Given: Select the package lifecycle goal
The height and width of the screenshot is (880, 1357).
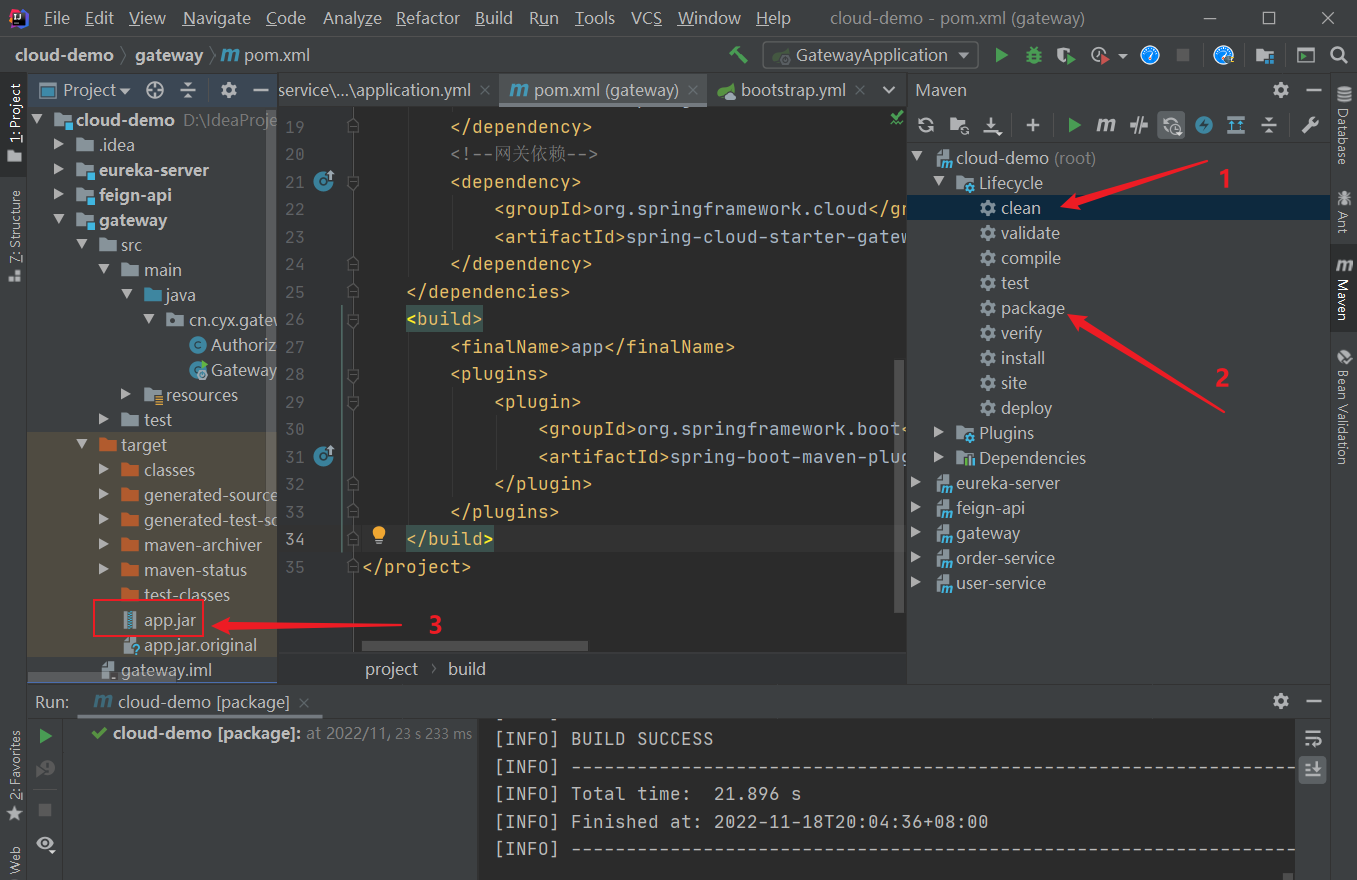Looking at the screenshot, I should (1032, 308).
